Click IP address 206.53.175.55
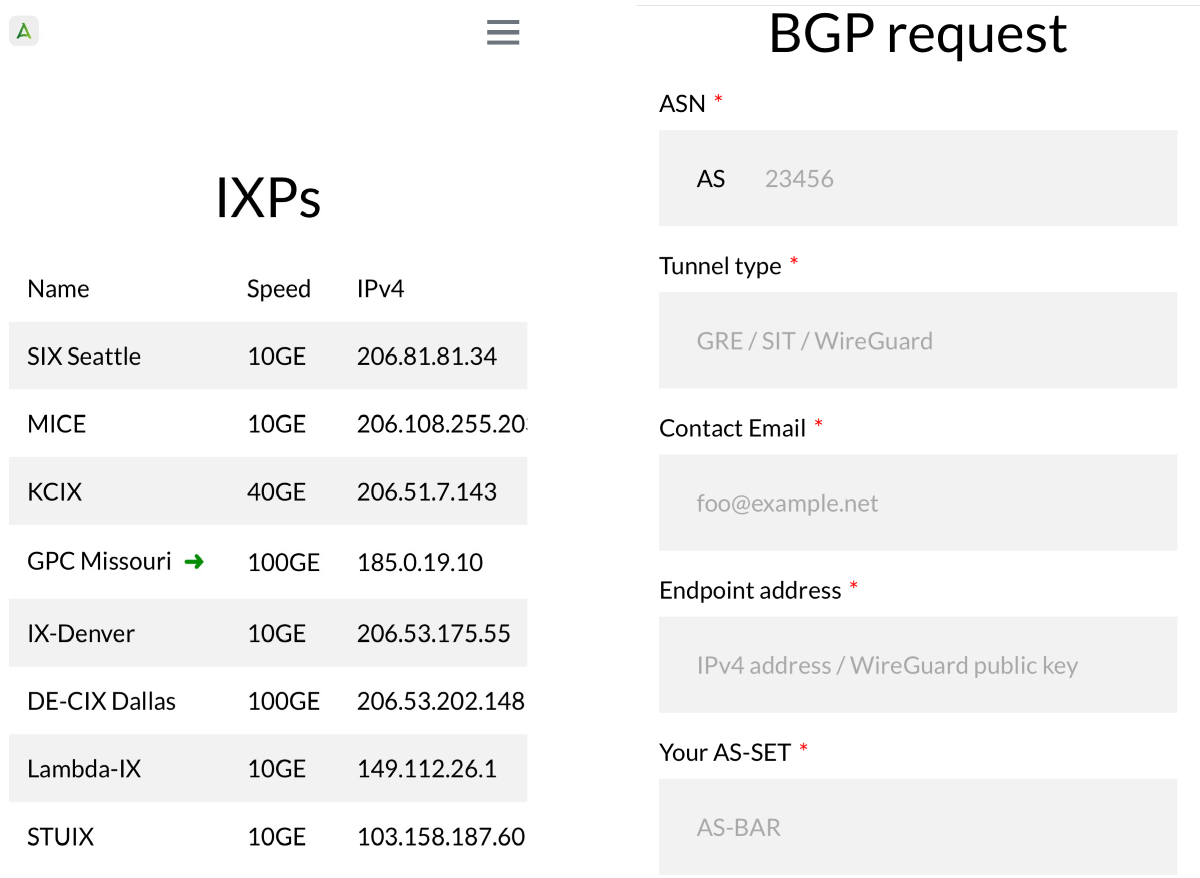The height and width of the screenshot is (878, 1200). (x=434, y=634)
